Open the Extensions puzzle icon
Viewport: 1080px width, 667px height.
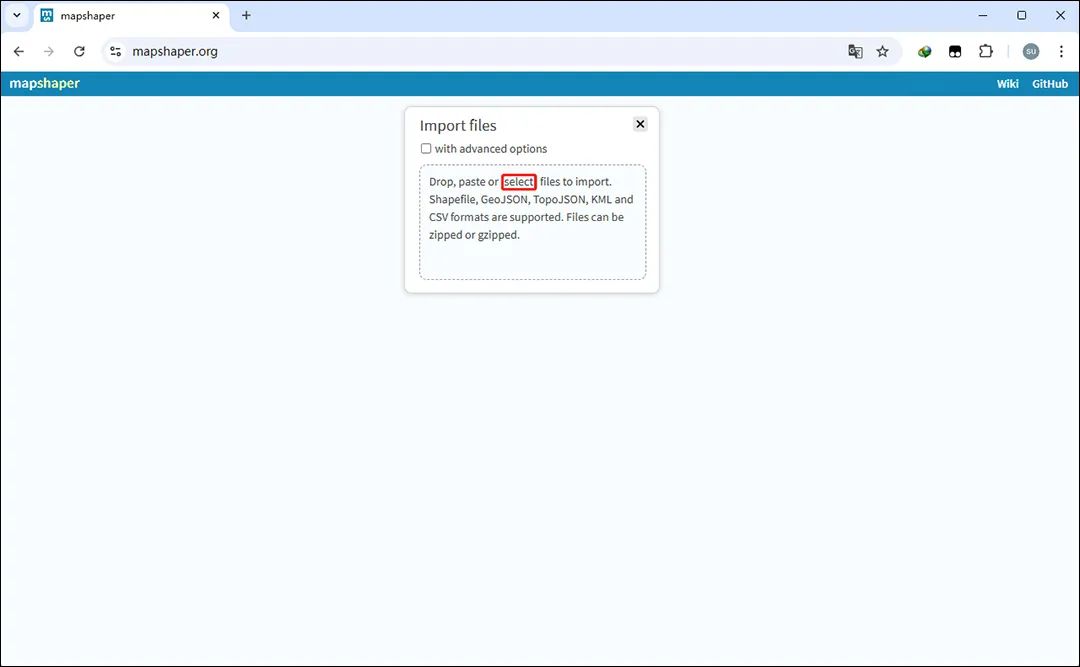(986, 52)
